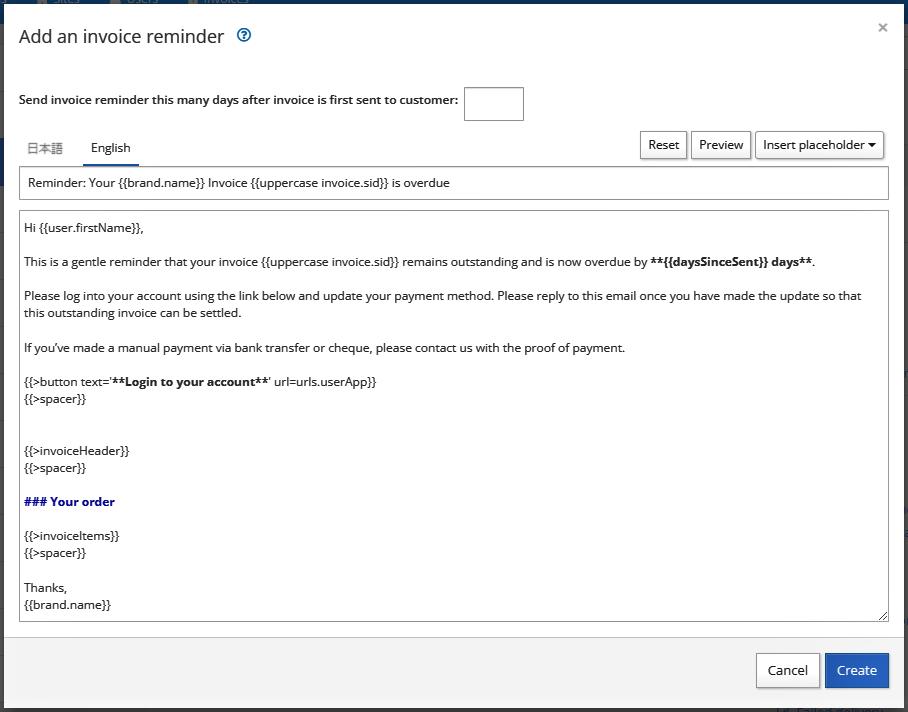Preview the reminder email
908x712 pixels.
click(721, 145)
